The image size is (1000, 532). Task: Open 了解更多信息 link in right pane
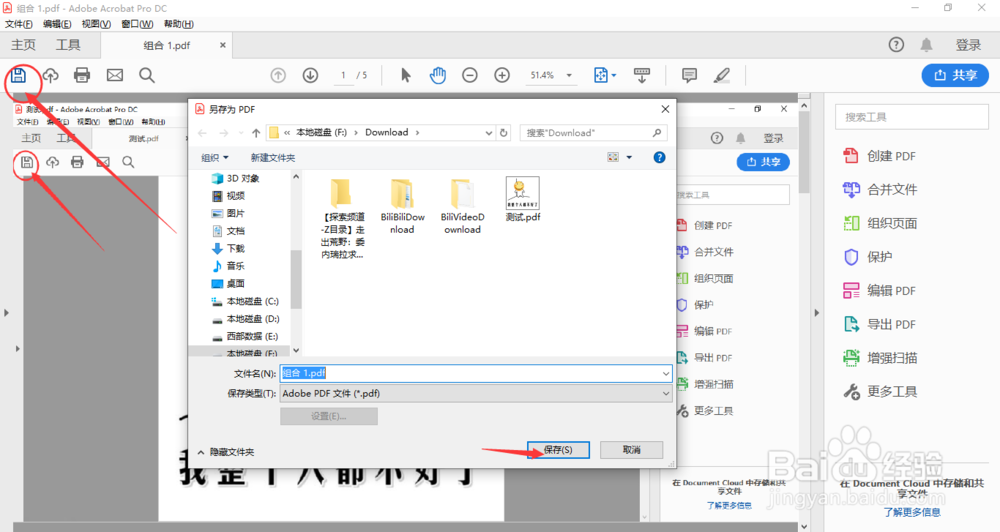tap(911, 512)
